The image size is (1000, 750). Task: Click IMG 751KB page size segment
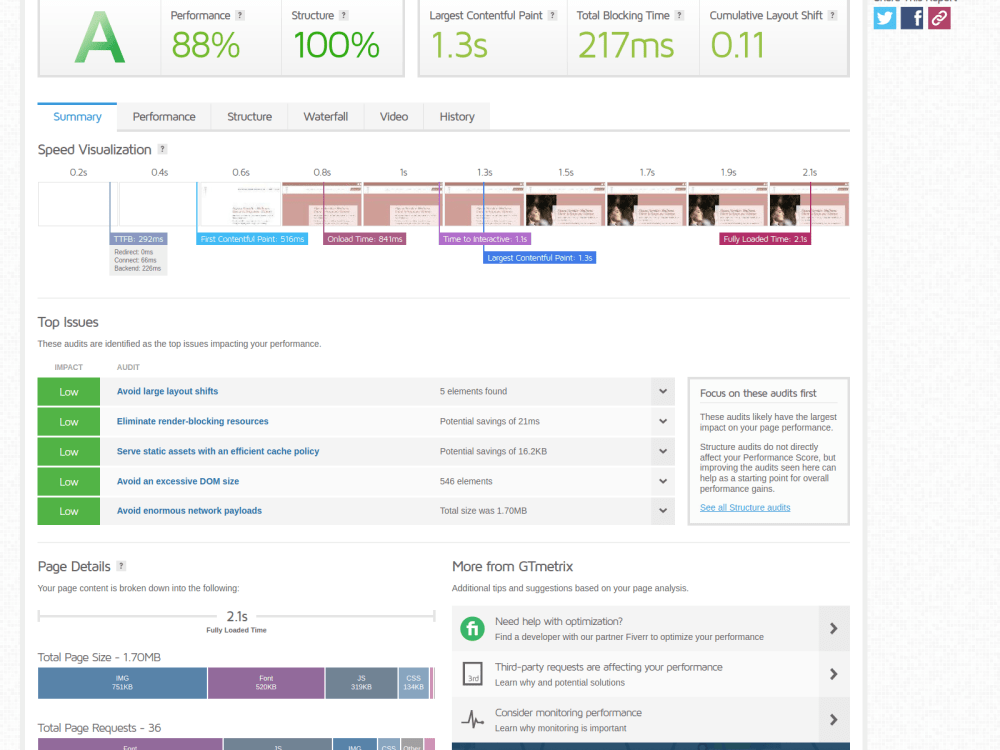(x=122, y=683)
